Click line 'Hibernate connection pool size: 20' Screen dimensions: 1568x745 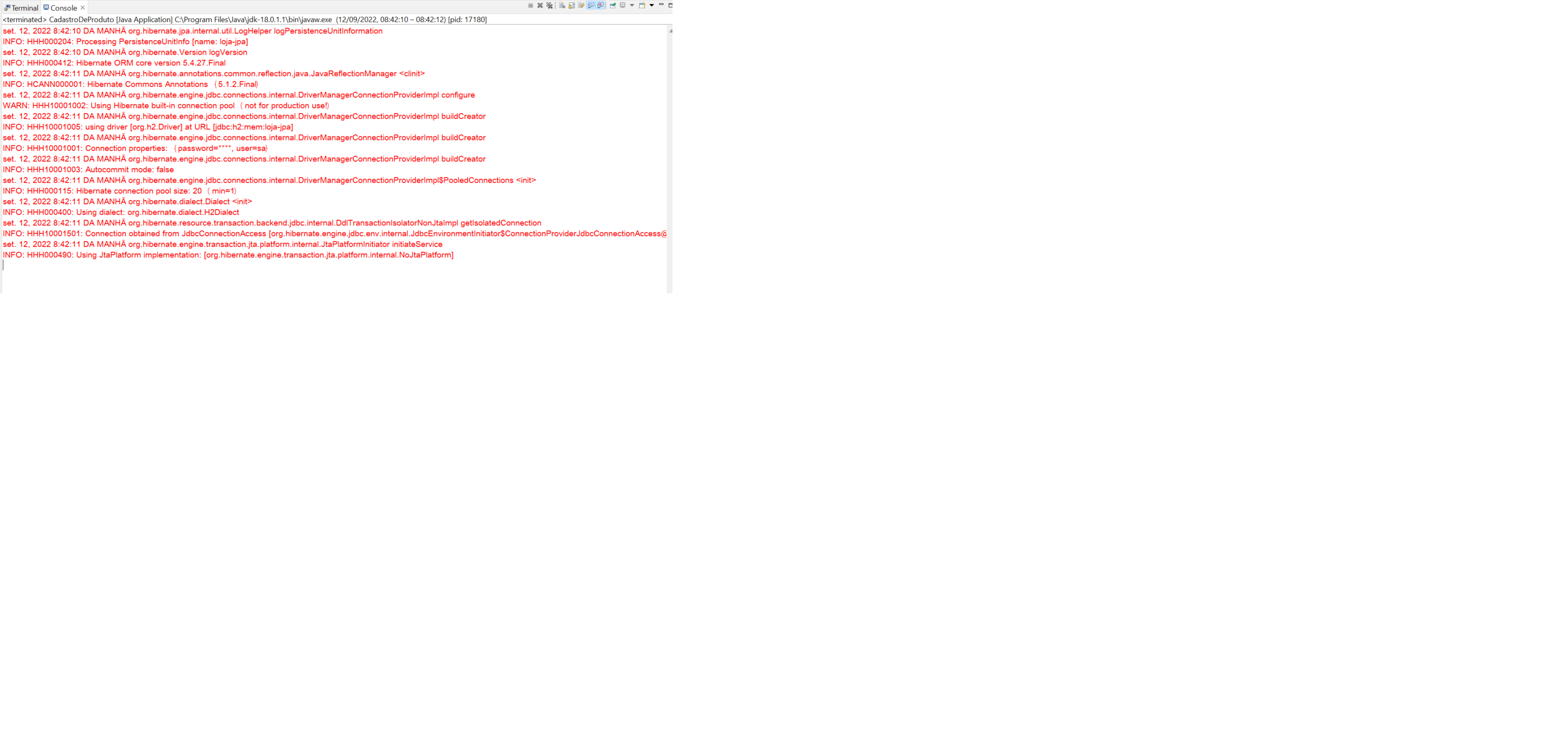click(x=120, y=190)
